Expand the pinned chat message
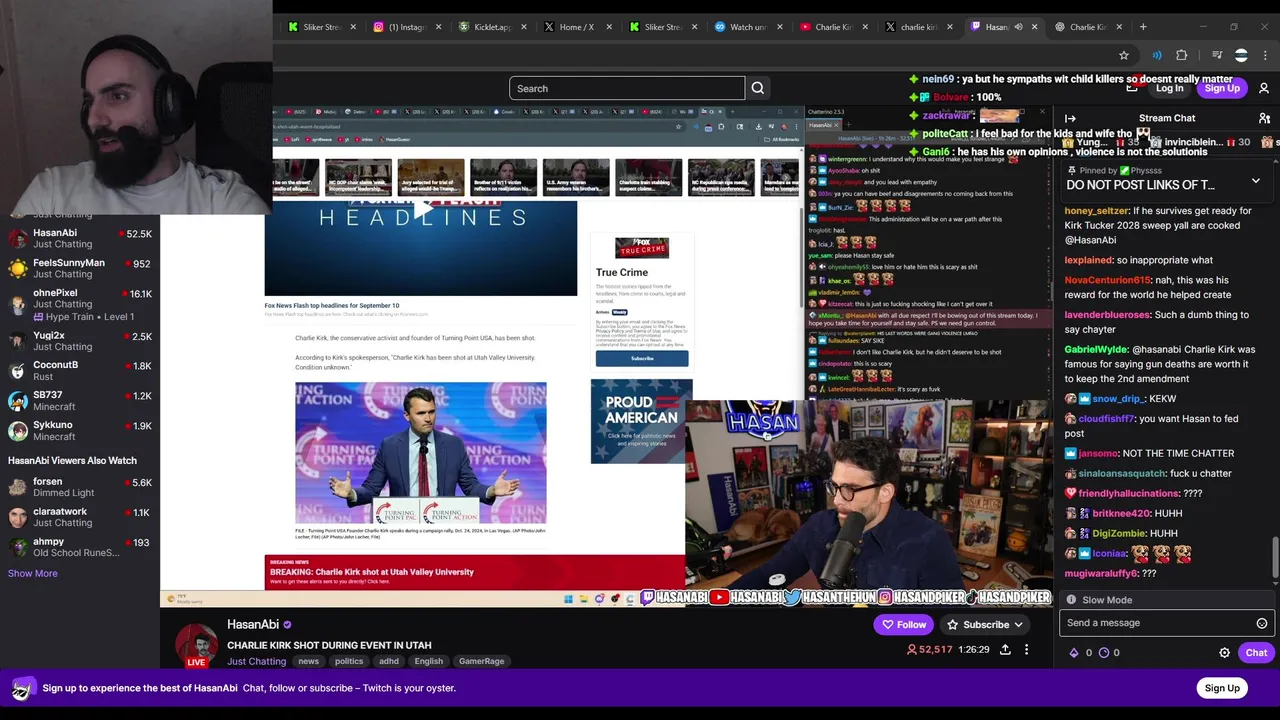The width and height of the screenshot is (1280, 720). click(x=1256, y=181)
